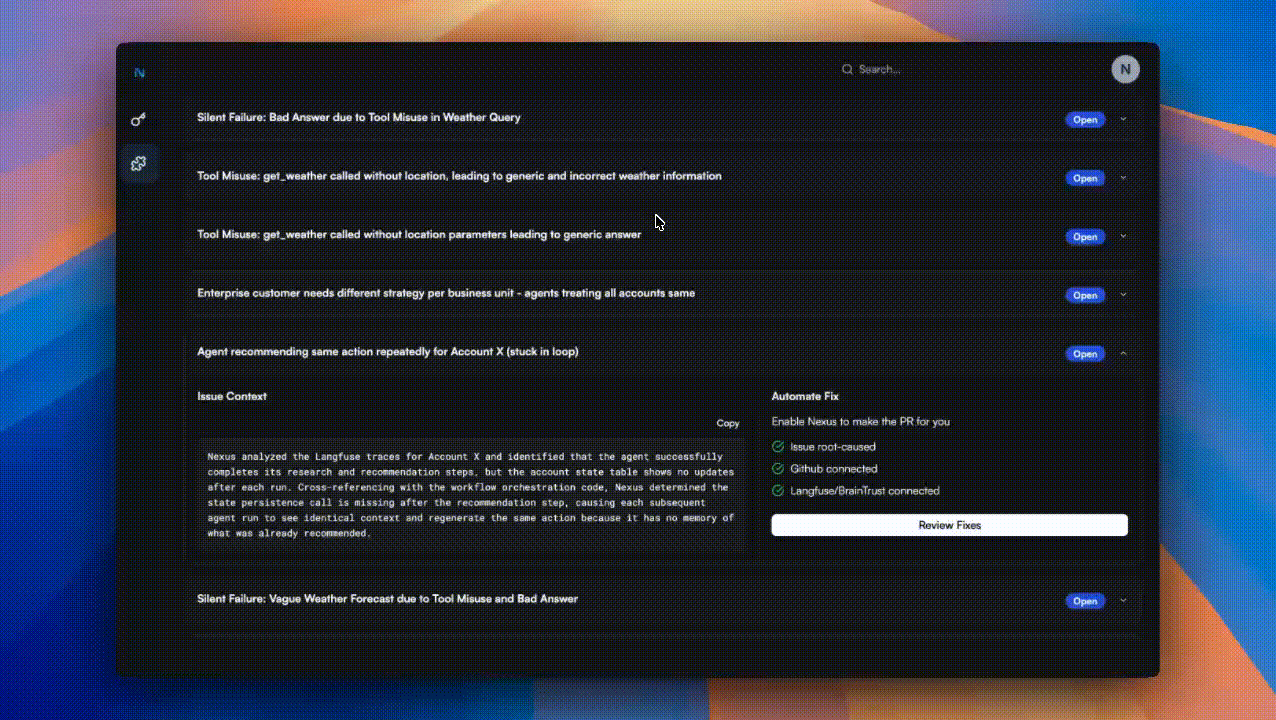Click the Open badge on the first Tool Misuse issue
The image size is (1276, 720).
[x=1085, y=178]
